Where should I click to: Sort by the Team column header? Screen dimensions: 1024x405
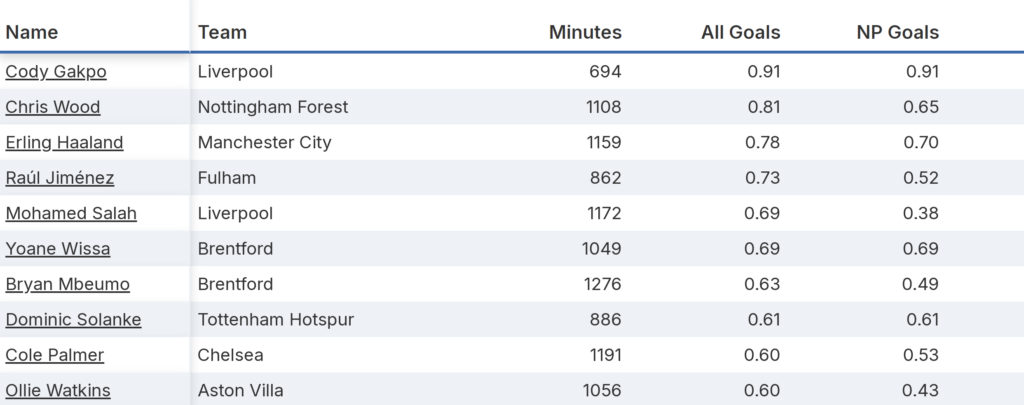(222, 32)
